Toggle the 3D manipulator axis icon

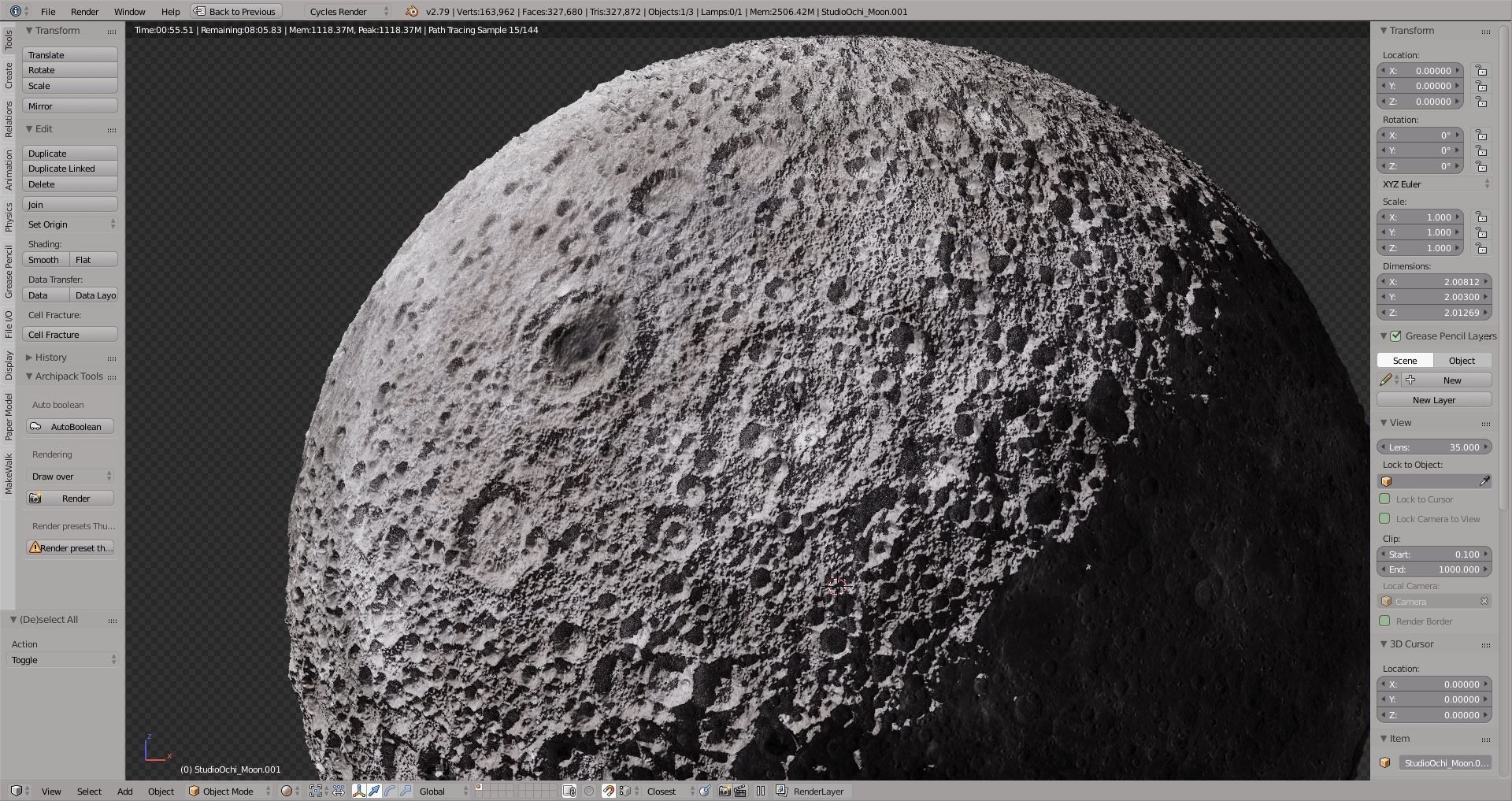359,791
